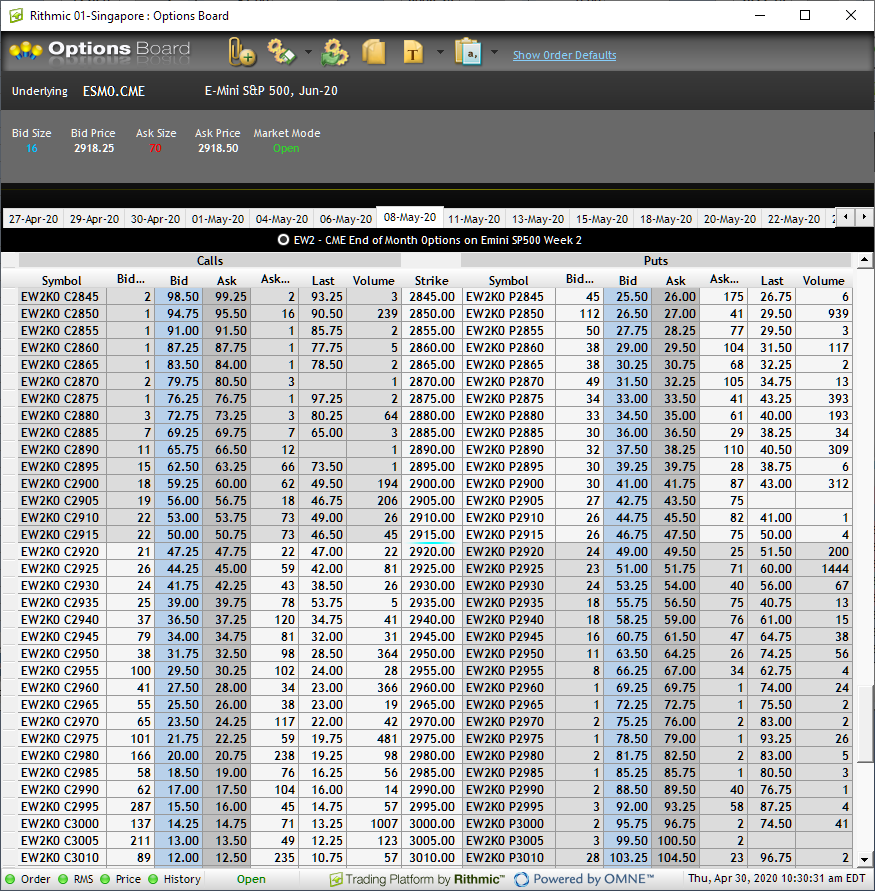Switch to the 11-May-20 expiration tab
875x891 pixels.
[x=474, y=218]
